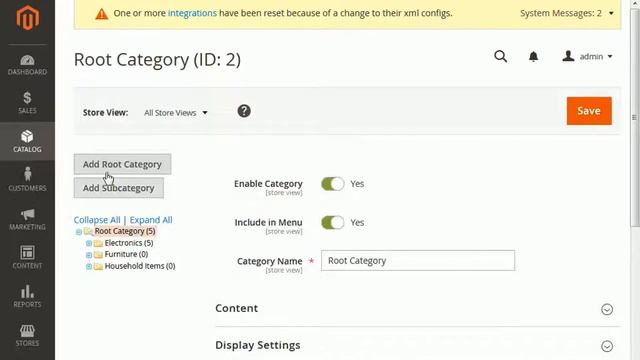Screen dimensions: 640x360
Task: Click the search magnifier icon
Action: pos(500,56)
